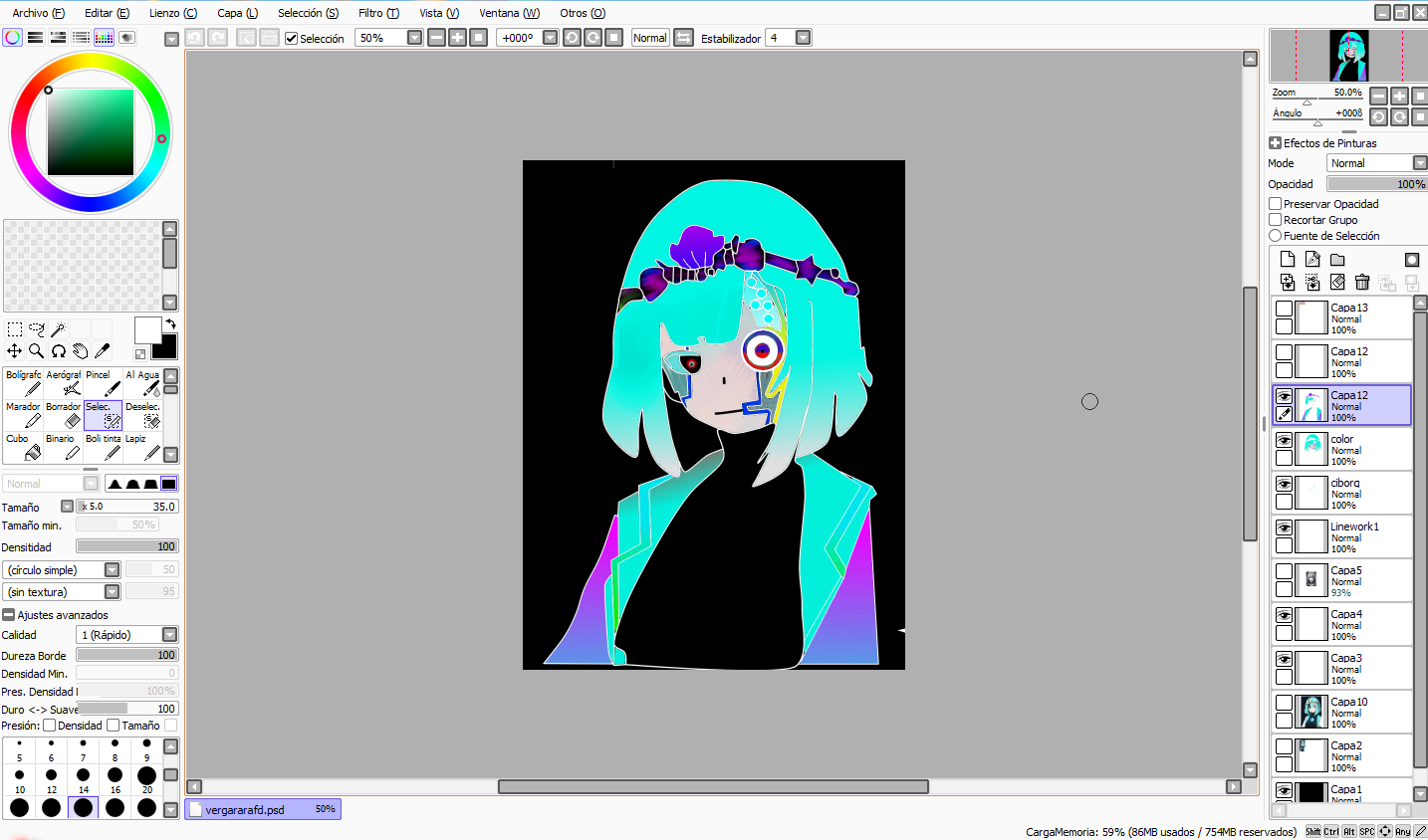Viewport: 1428px width, 840px height.
Task: Choose the Deselec. deselection pen tool
Action: [142, 415]
